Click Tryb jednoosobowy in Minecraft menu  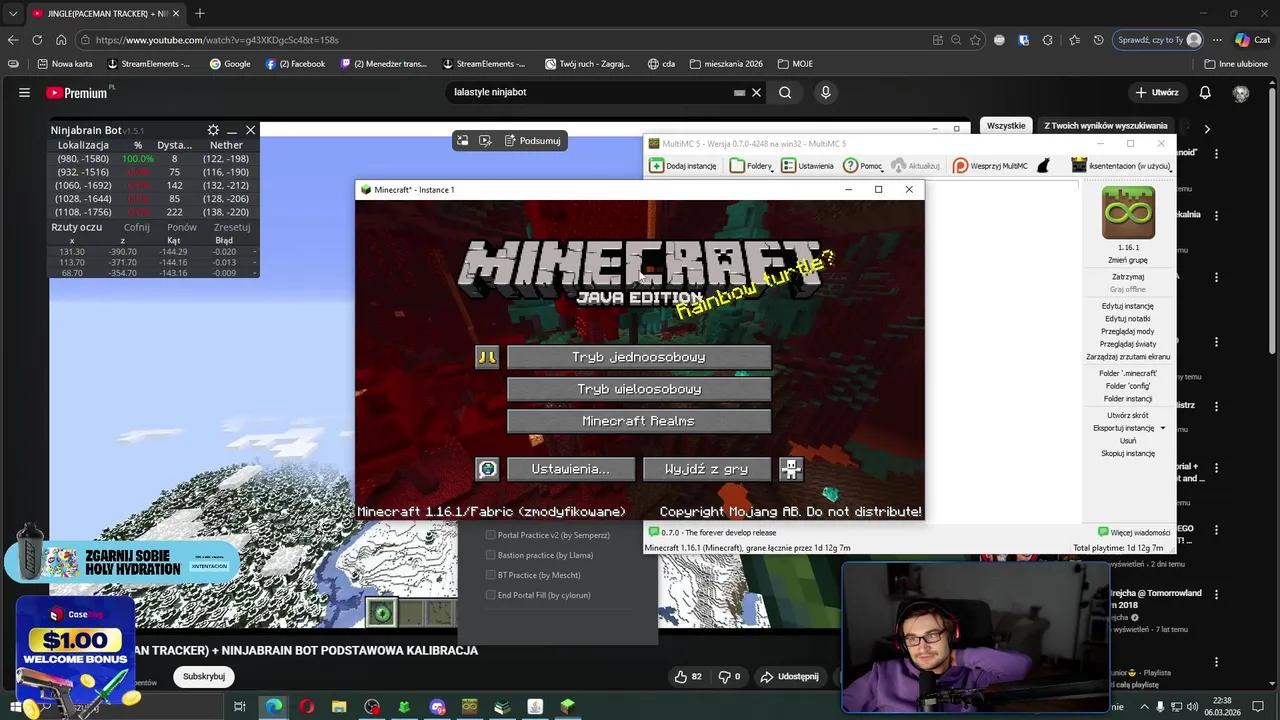tap(639, 357)
